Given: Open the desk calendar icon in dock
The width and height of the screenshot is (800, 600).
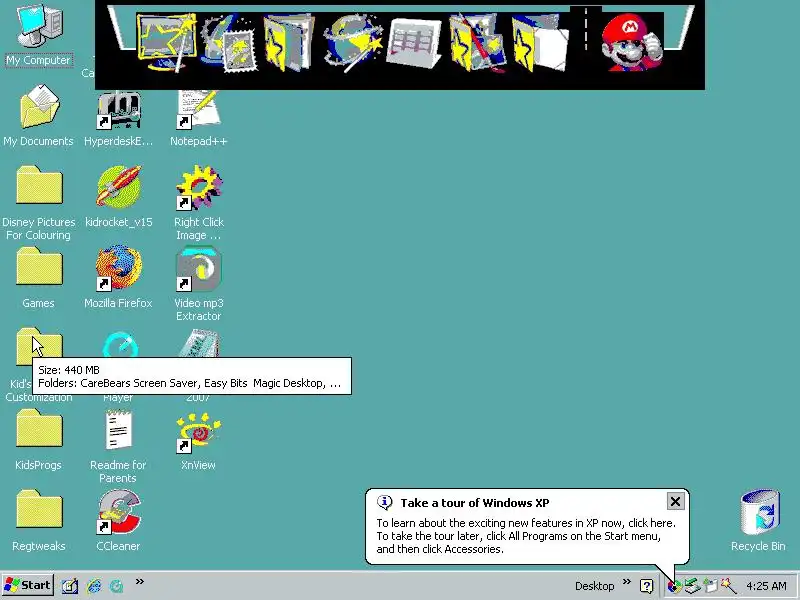Looking at the screenshot, I should click(414, 43).
